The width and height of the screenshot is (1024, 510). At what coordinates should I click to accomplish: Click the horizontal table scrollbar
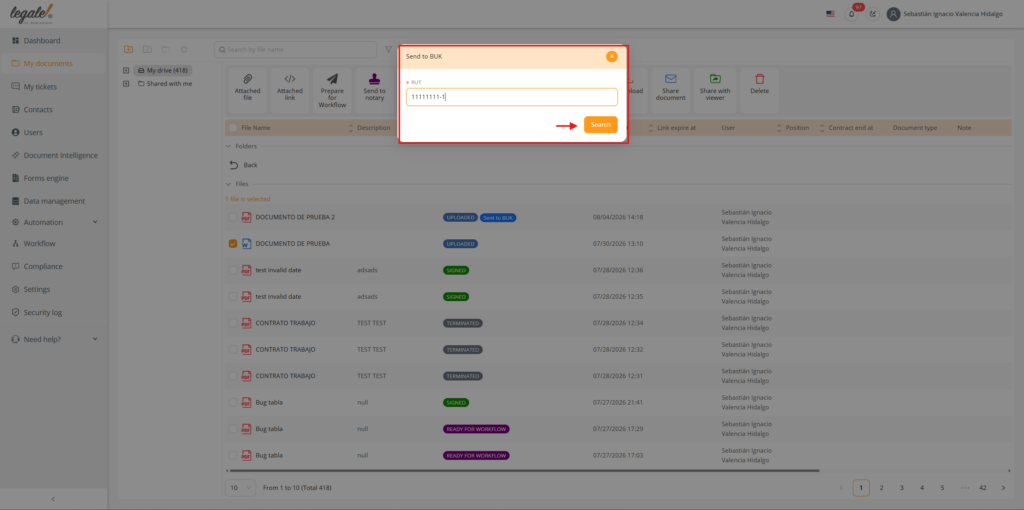click(522, 470)
